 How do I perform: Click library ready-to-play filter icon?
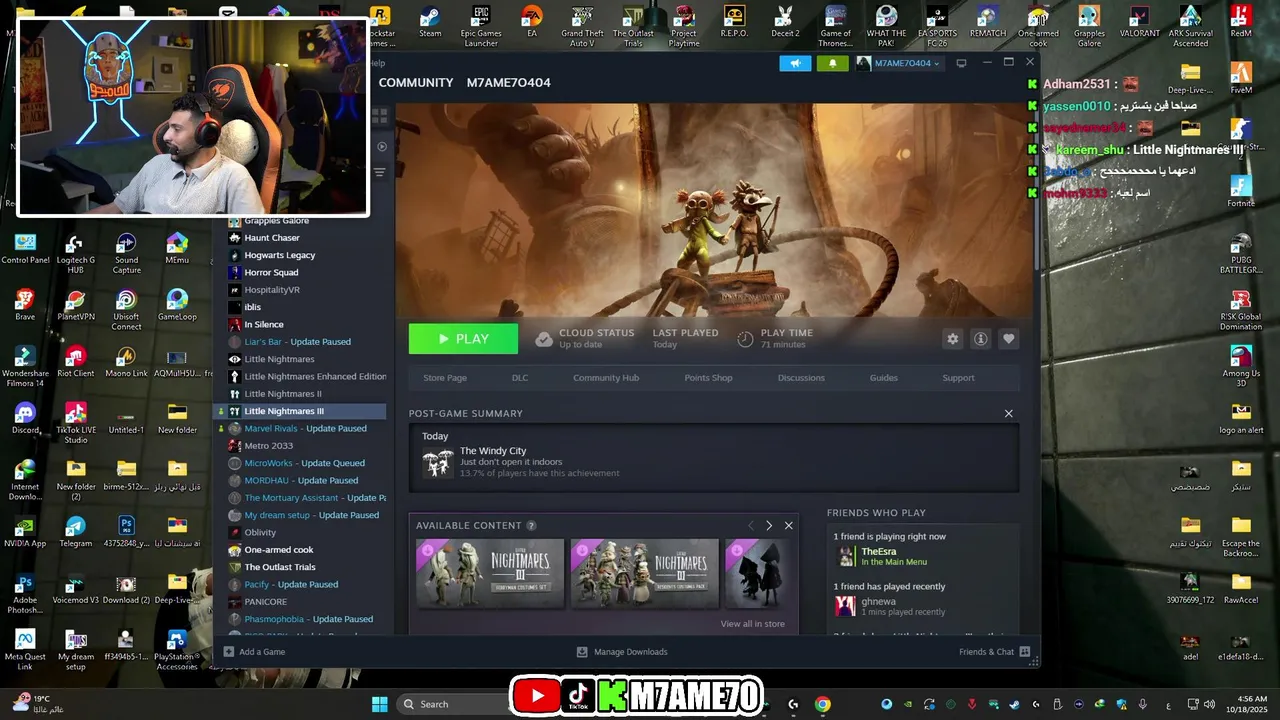coord(381,147)
